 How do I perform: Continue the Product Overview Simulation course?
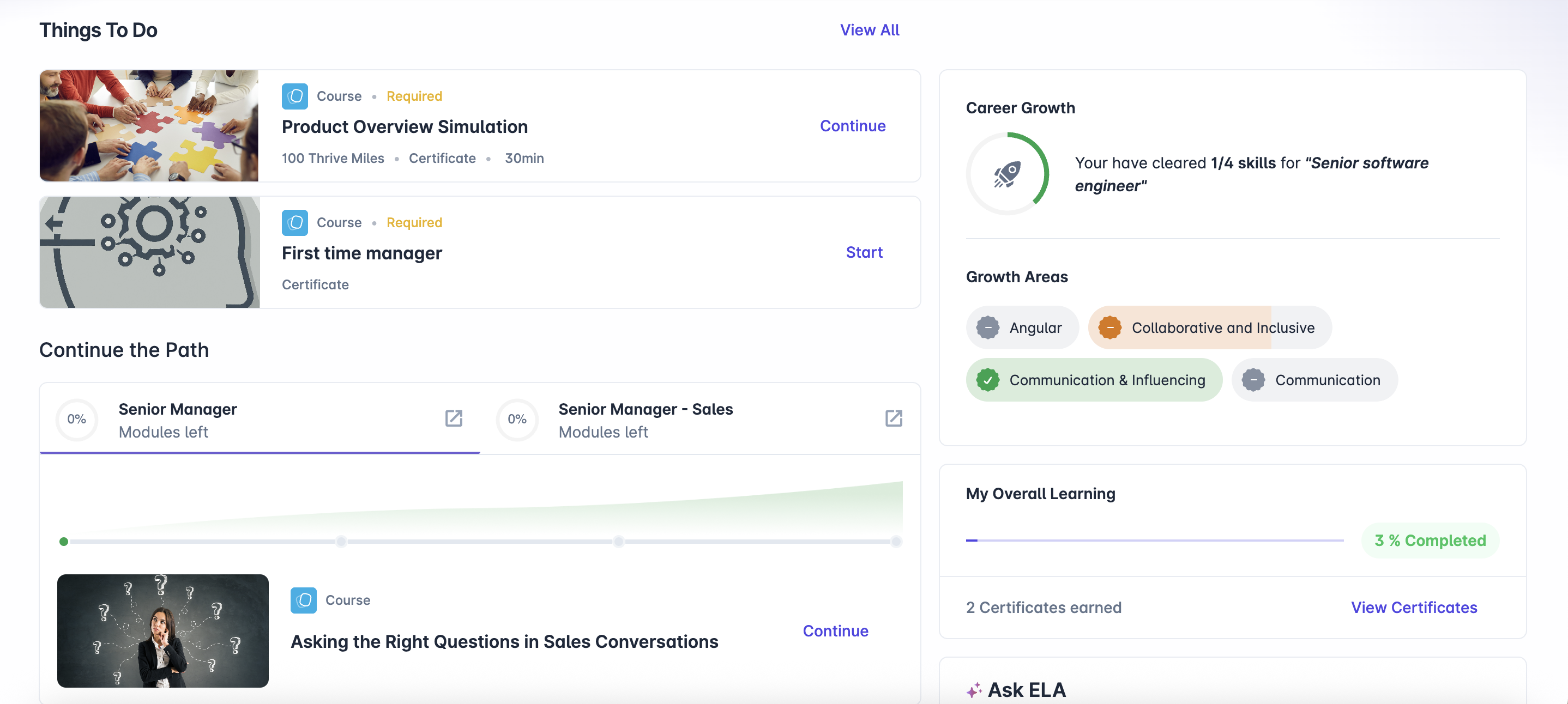[852, 126]
